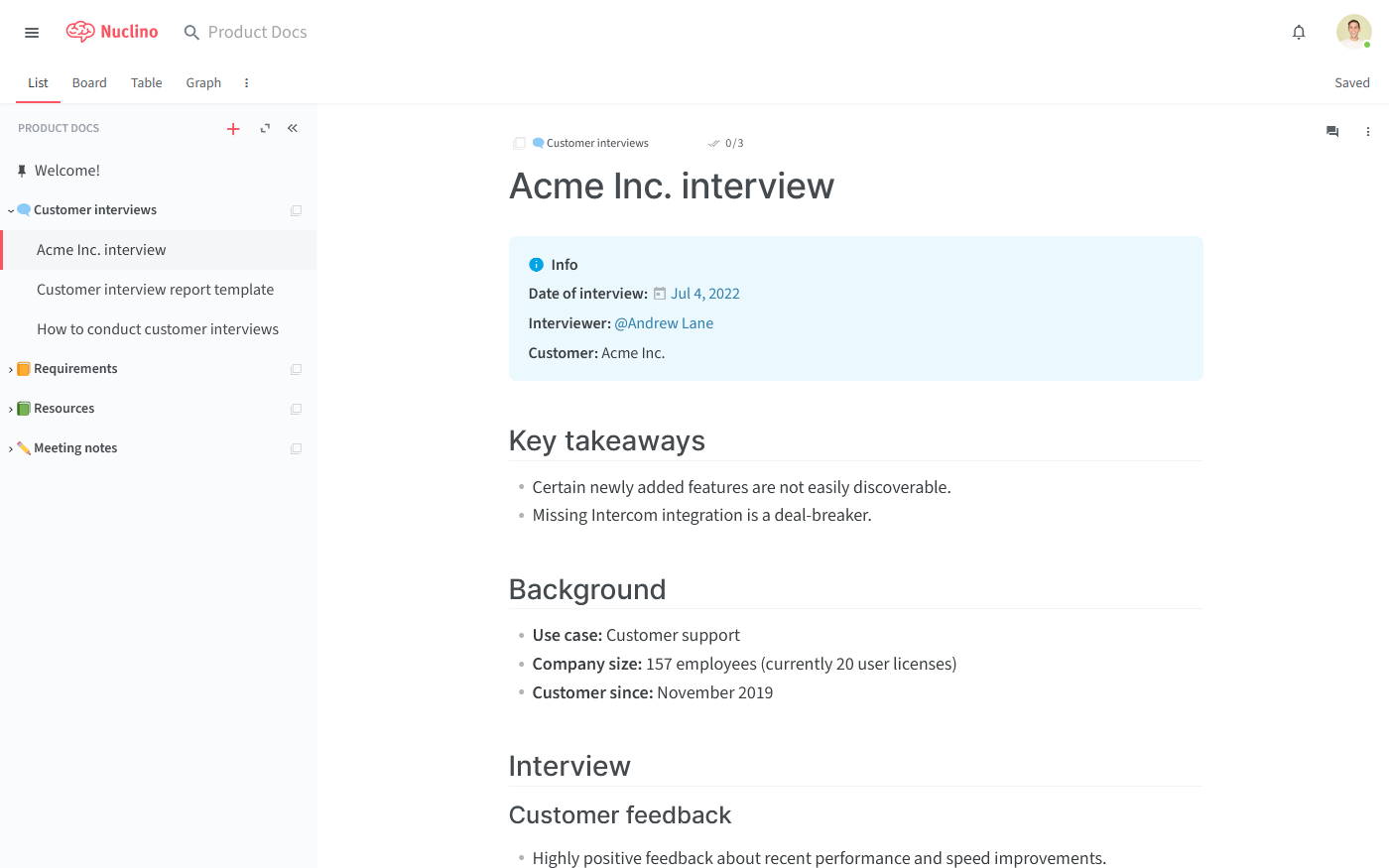
Task: Click the PRODUCT DOCS sidebar header
Action: 59,129
